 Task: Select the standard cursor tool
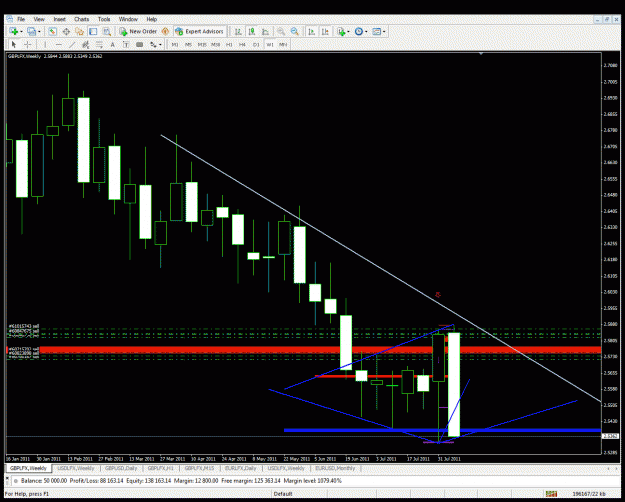14,45
